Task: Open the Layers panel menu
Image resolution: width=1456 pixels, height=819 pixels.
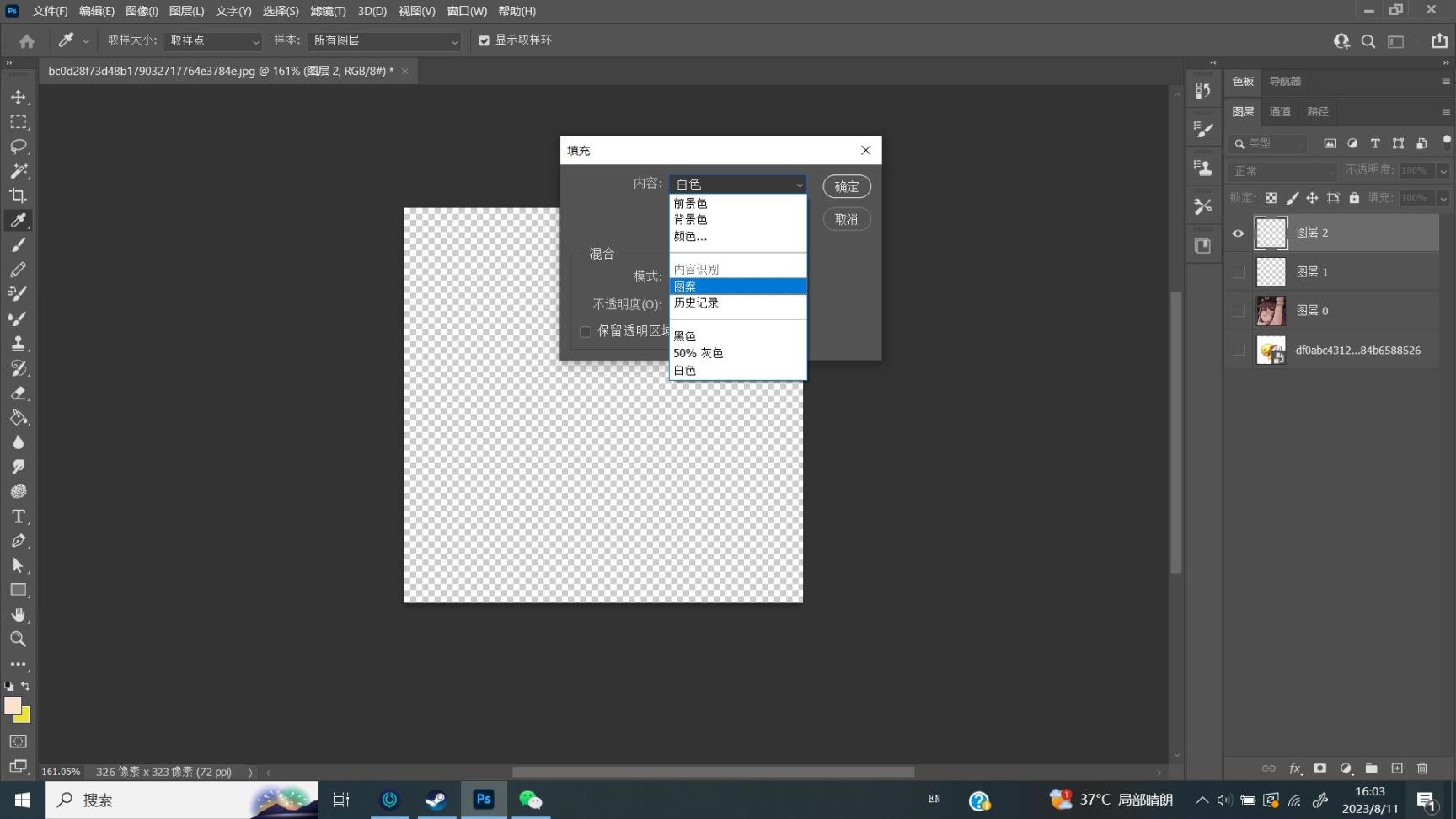Action: click(1446, 111)
